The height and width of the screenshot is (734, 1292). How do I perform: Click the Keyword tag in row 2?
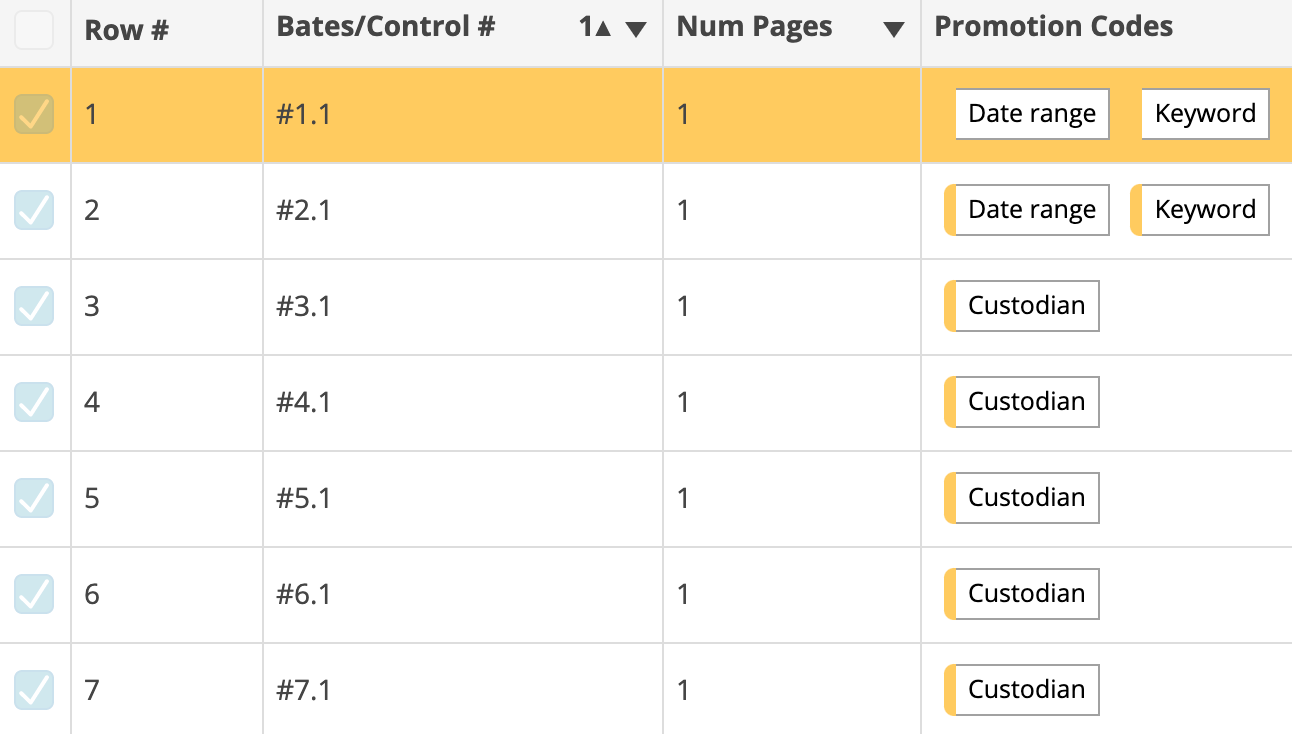coord(1200,210)
